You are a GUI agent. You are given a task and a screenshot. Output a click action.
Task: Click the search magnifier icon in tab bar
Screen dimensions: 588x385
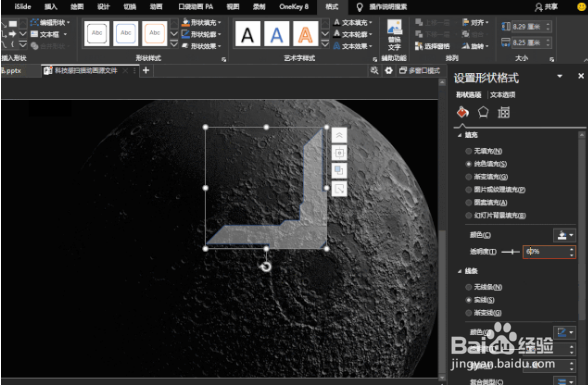point(374,70)
